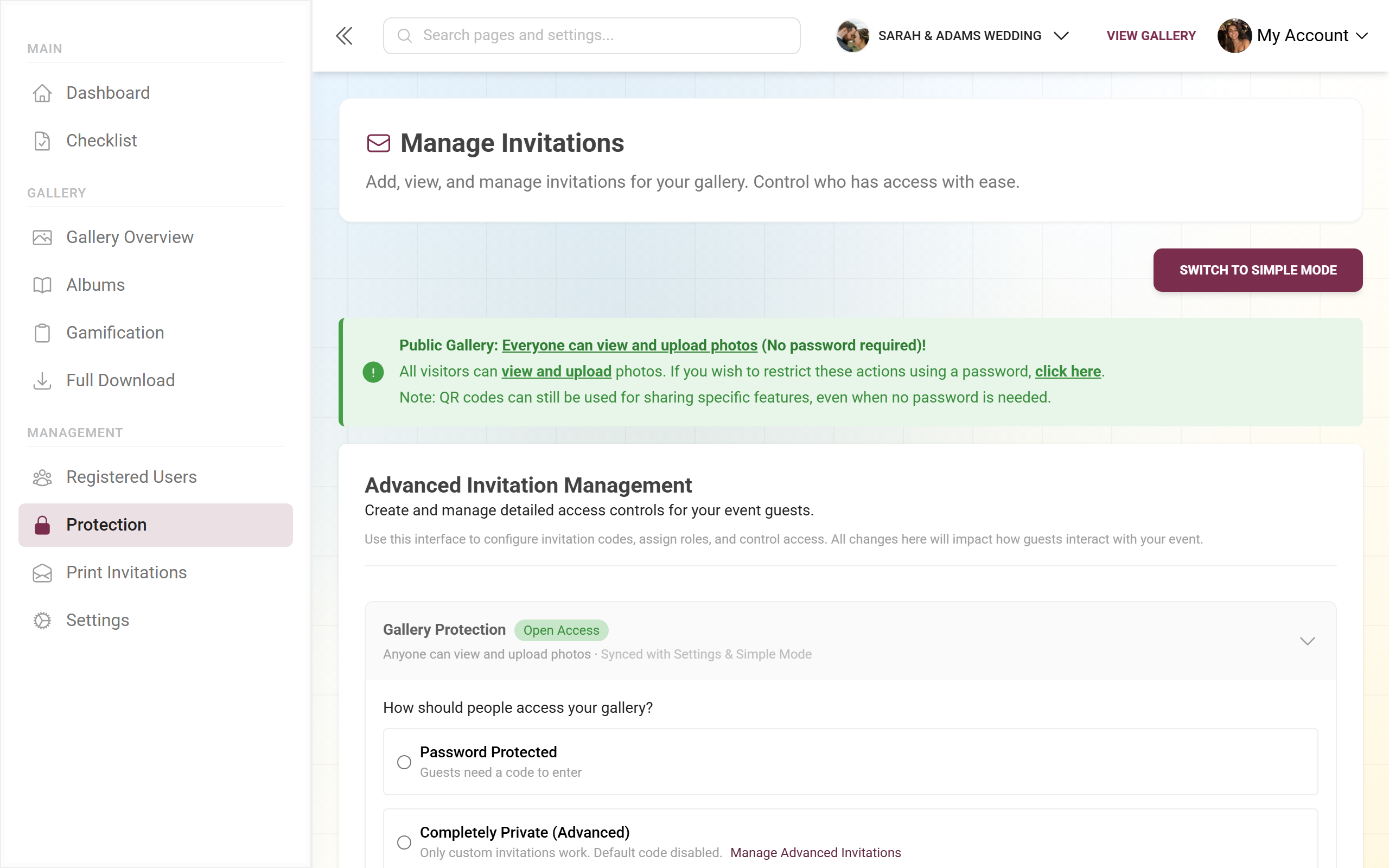Screen dimensions: 1389x868
Task: Click the Gallery Overview image icon
Action: pos(42,237)
